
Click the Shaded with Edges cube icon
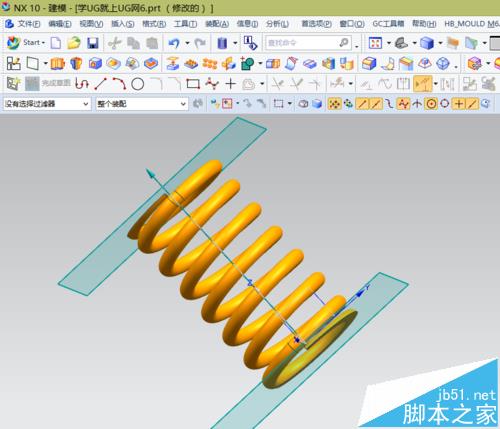click(427, 43)
